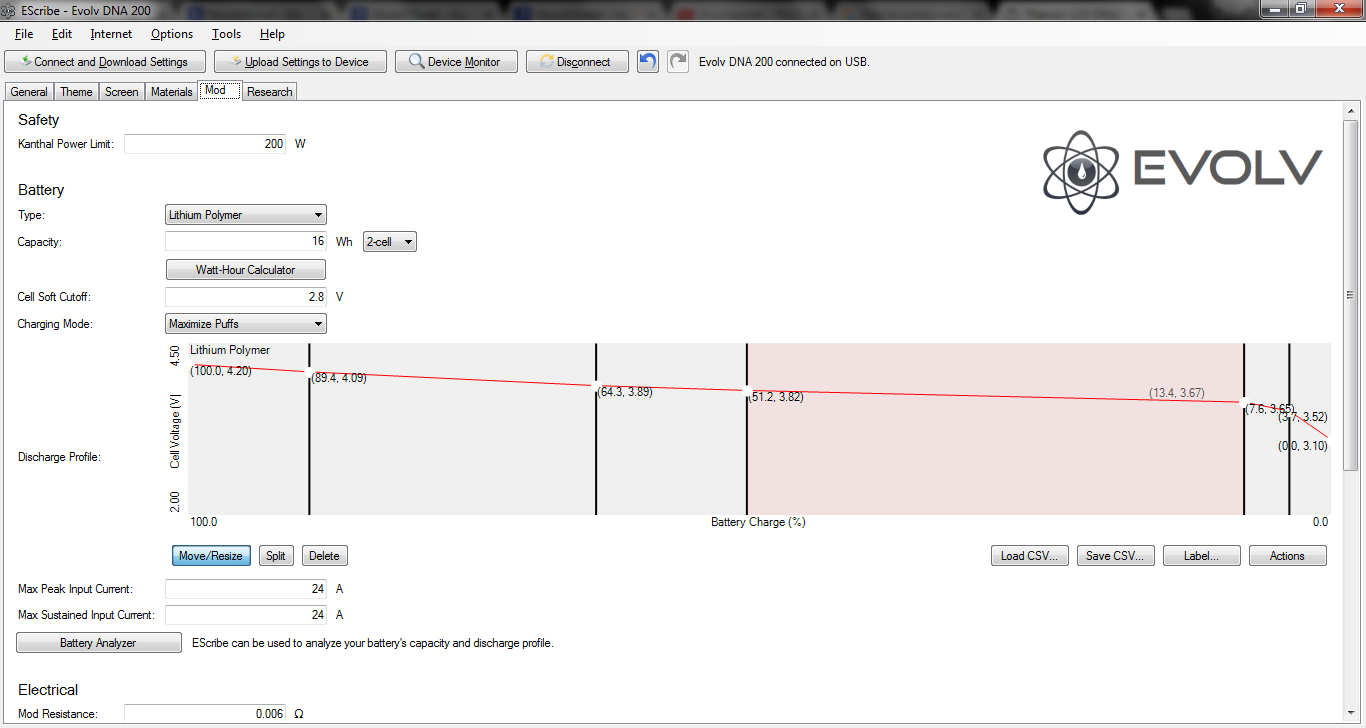Viewport: 1366px width, 728px height.
Task: Open the Watt-Hour Calculator
Action: pos(245,270)
